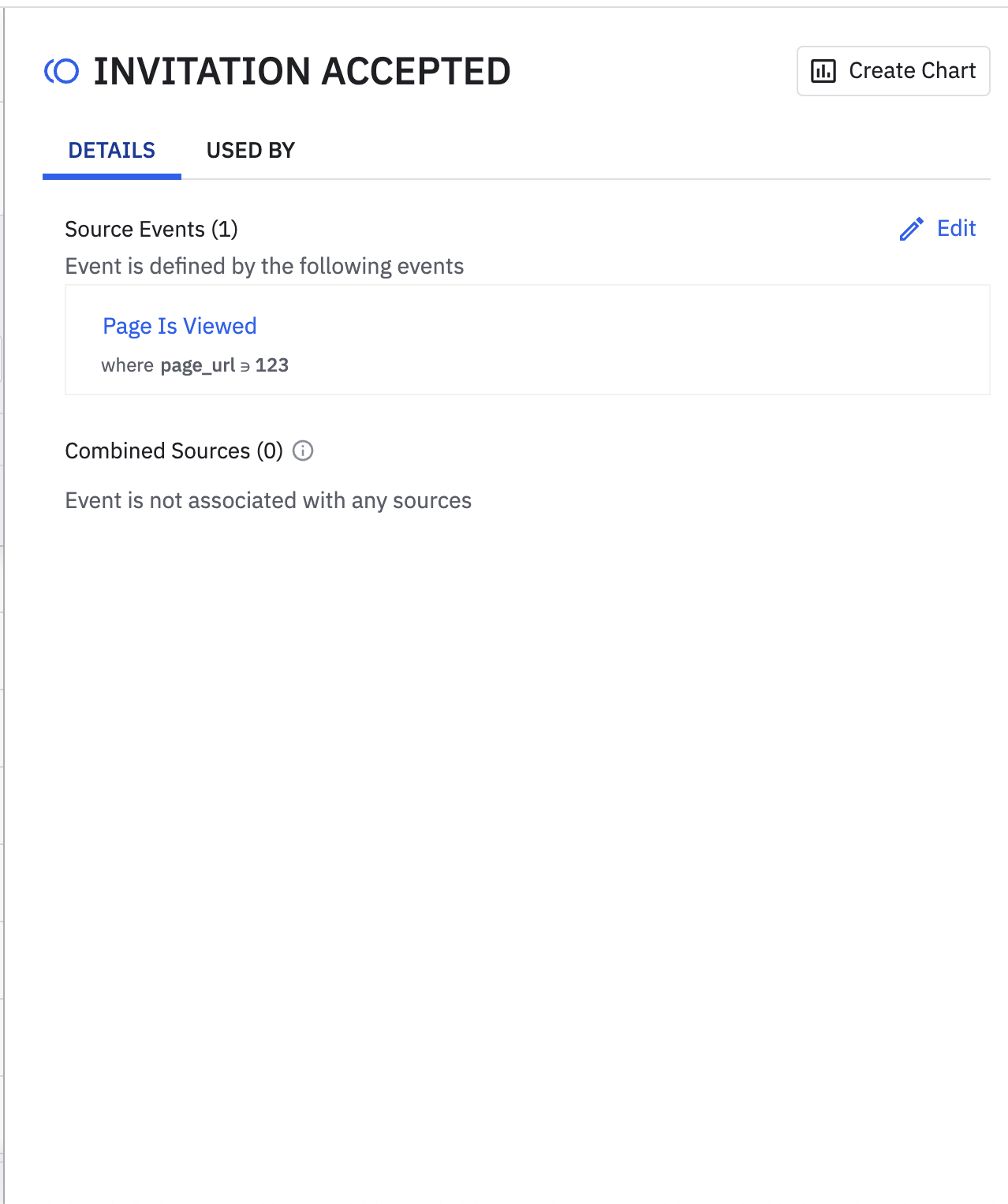
Task: Select the DETAILS tab
Action: click(x=112, y=150)
